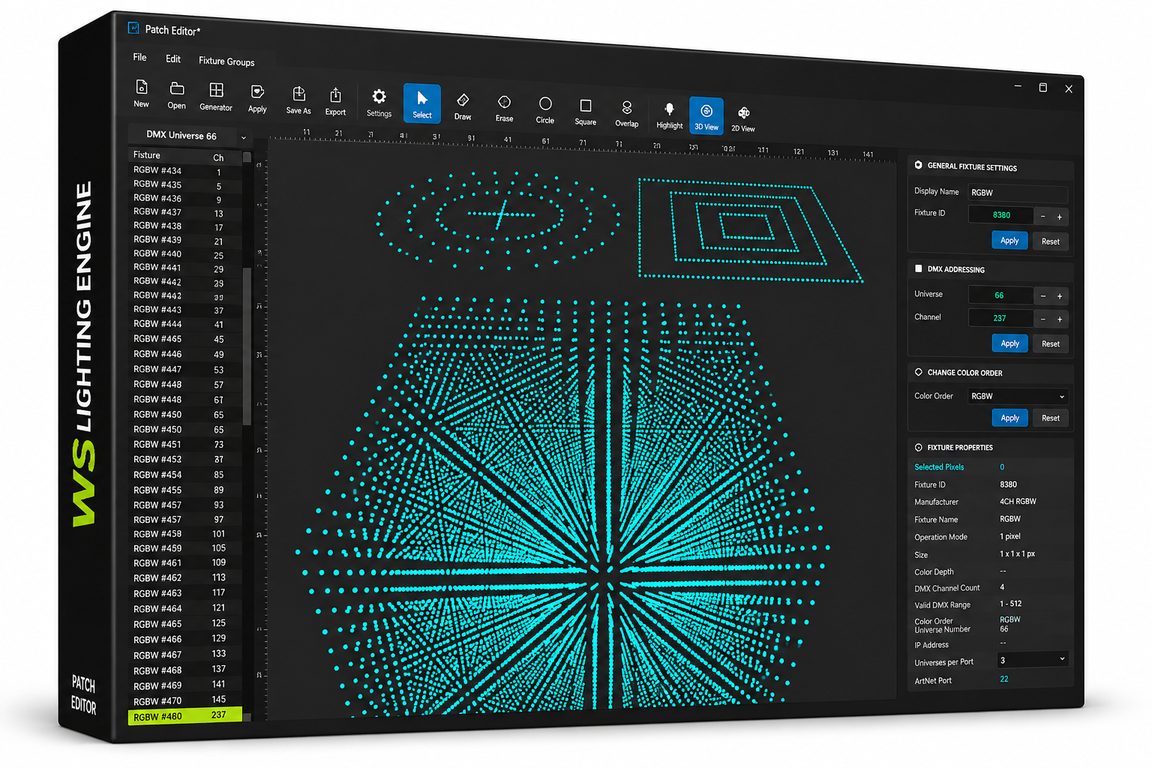Click Fixture Properties header icon
Screen dimensions: 1152x768
[918, 448]
